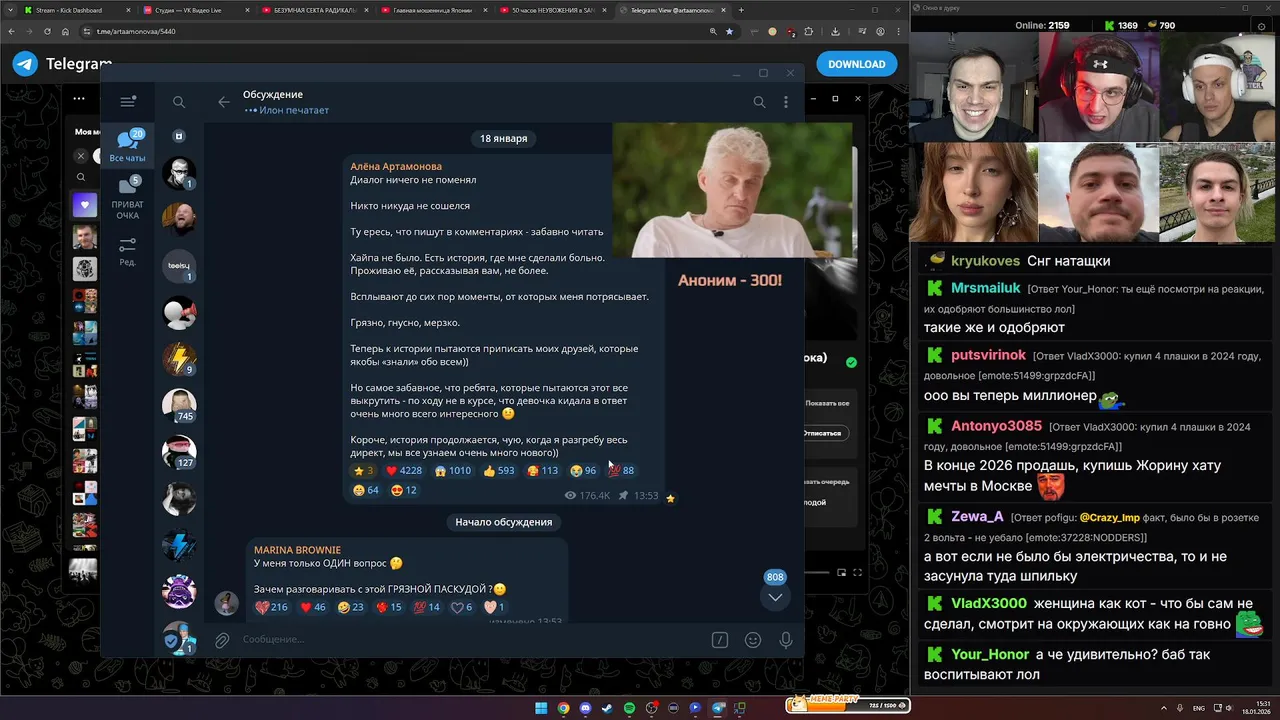Click thumbs up reaction 593
Viewport: 1280px width, 720px height.
coord(499,470)
